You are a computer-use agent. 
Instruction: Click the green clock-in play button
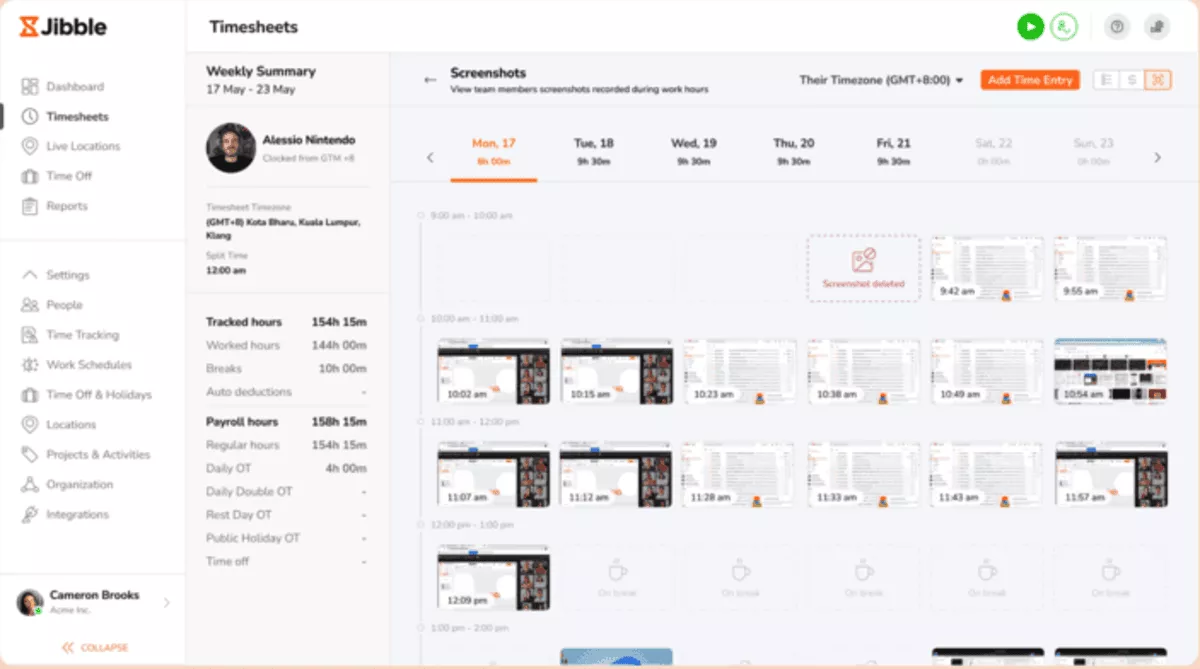click(1030, 27)
